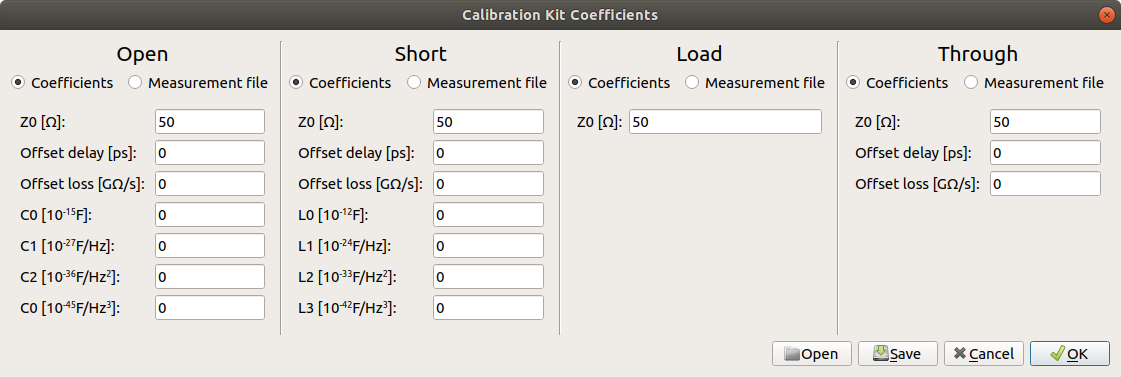This screenshot has height=377, width=1121.
Task: Click the Load Z0 input field
Action: click(x=726, y=122)
